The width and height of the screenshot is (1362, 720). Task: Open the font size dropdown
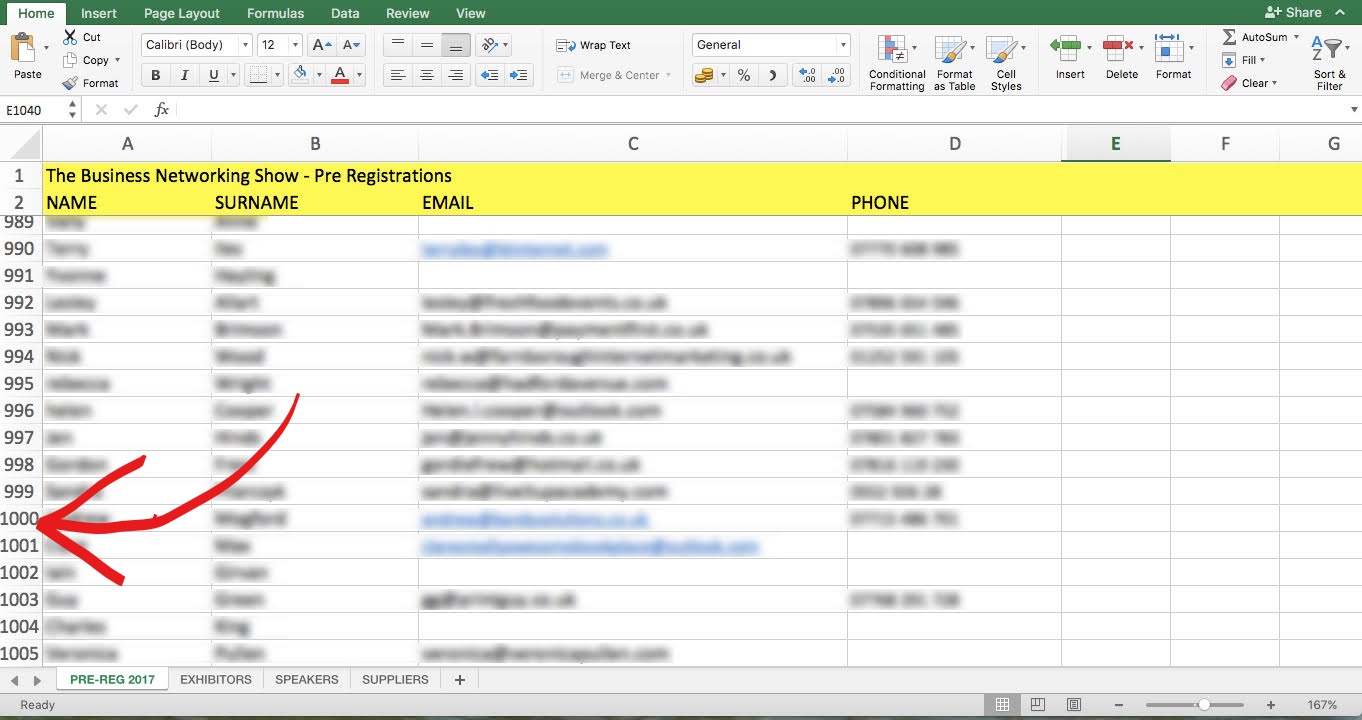[294, 45]
